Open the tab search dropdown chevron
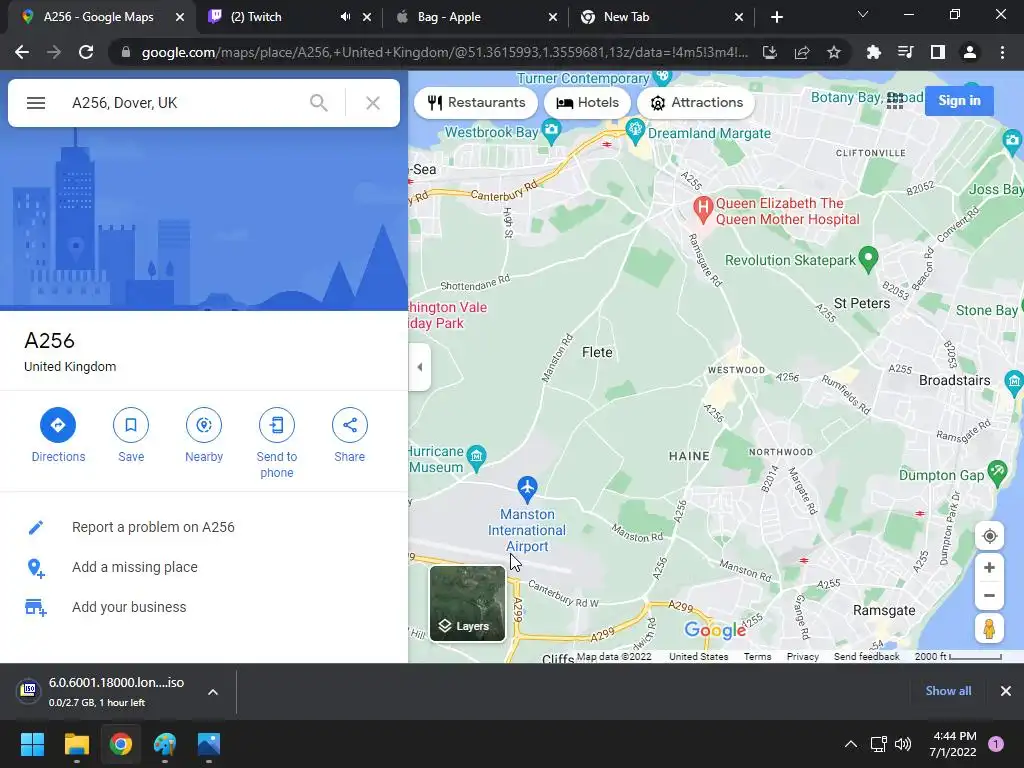Viewport: 1024px width, 768px height. click(x=862, y=14)
